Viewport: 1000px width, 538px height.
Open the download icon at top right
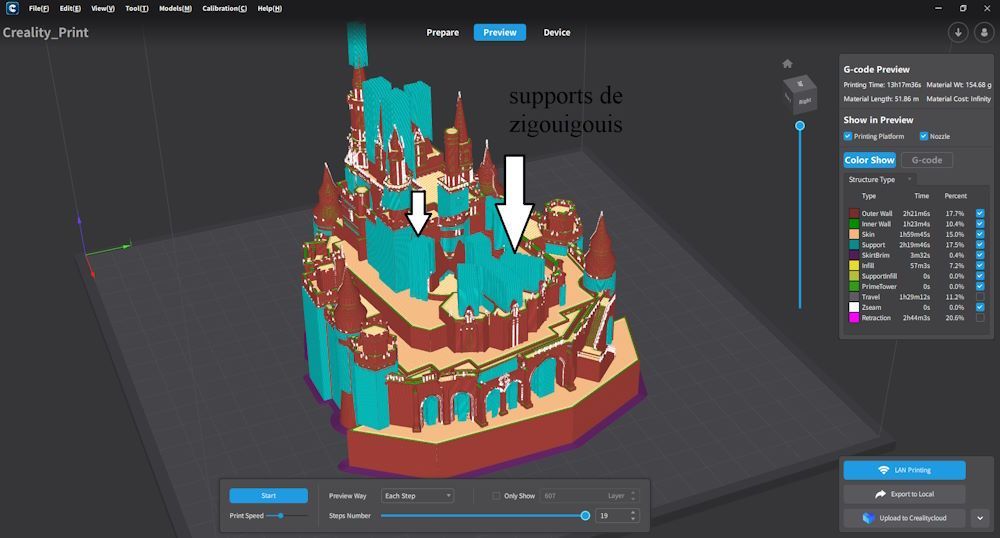957,33
